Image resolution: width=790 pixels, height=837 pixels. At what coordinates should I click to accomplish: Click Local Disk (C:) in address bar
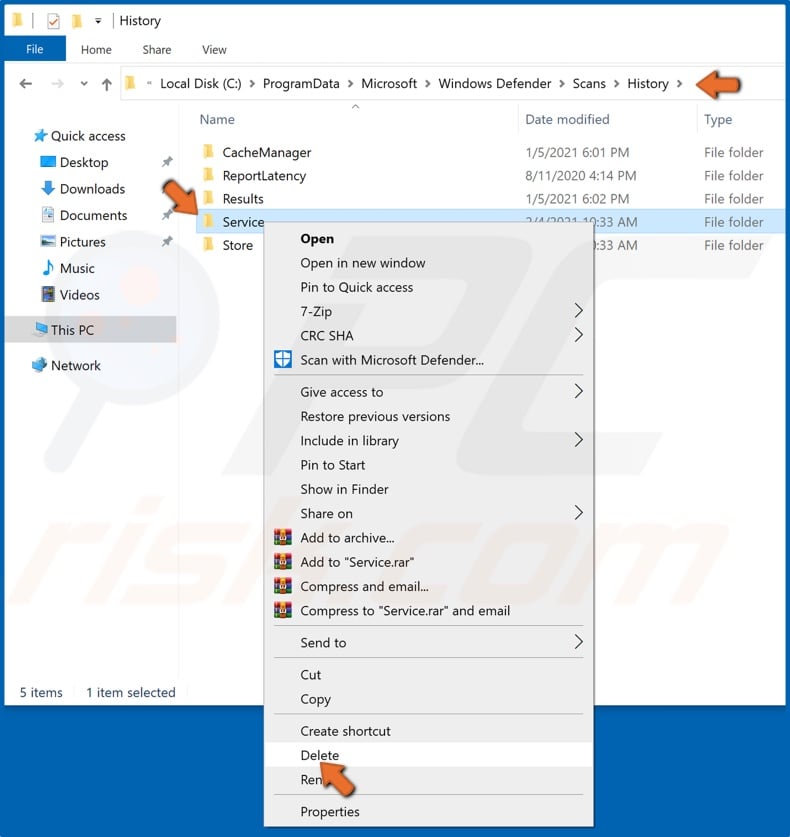pyautogui.click(x=201, y=84)
